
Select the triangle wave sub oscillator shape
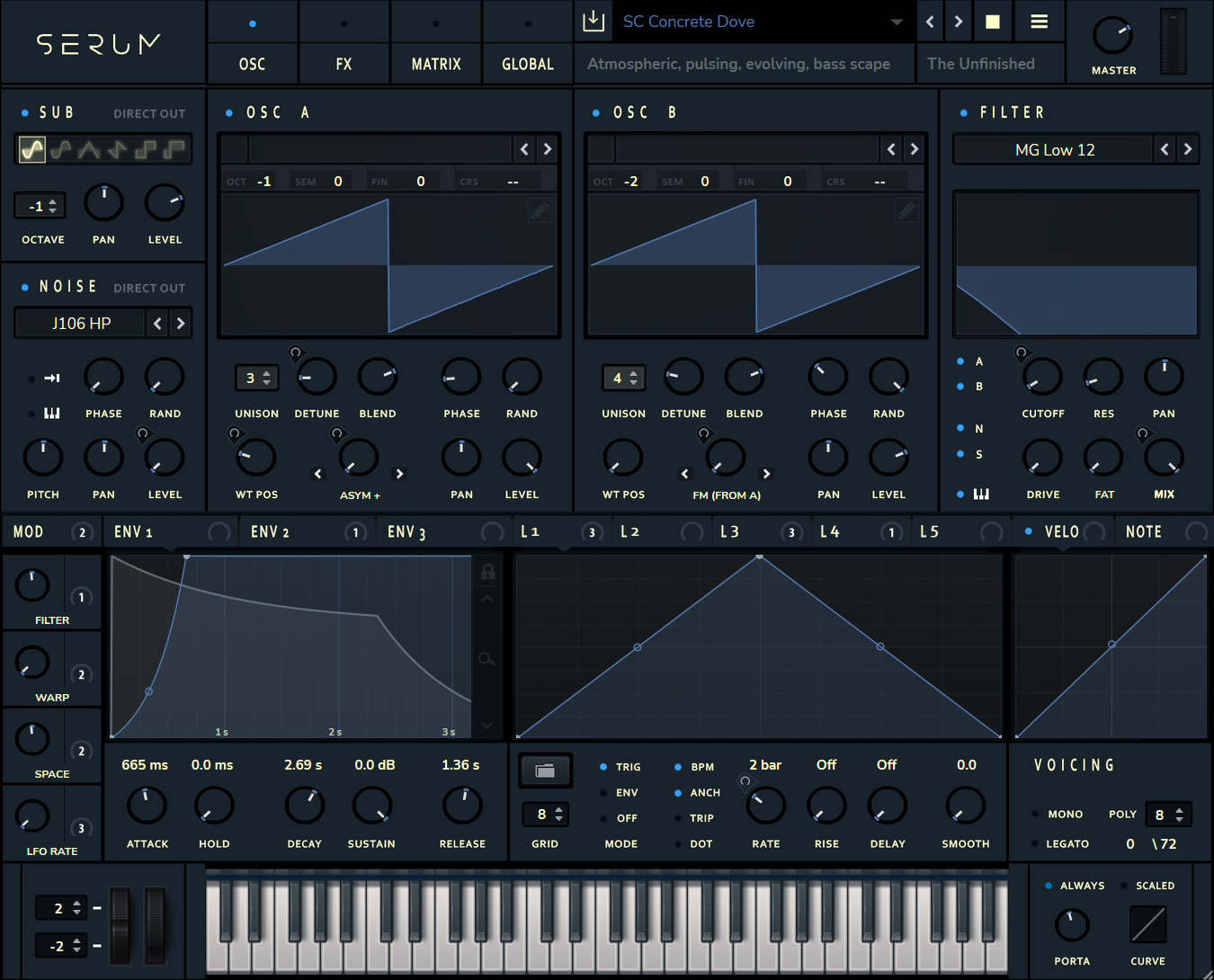click(89, 149)
